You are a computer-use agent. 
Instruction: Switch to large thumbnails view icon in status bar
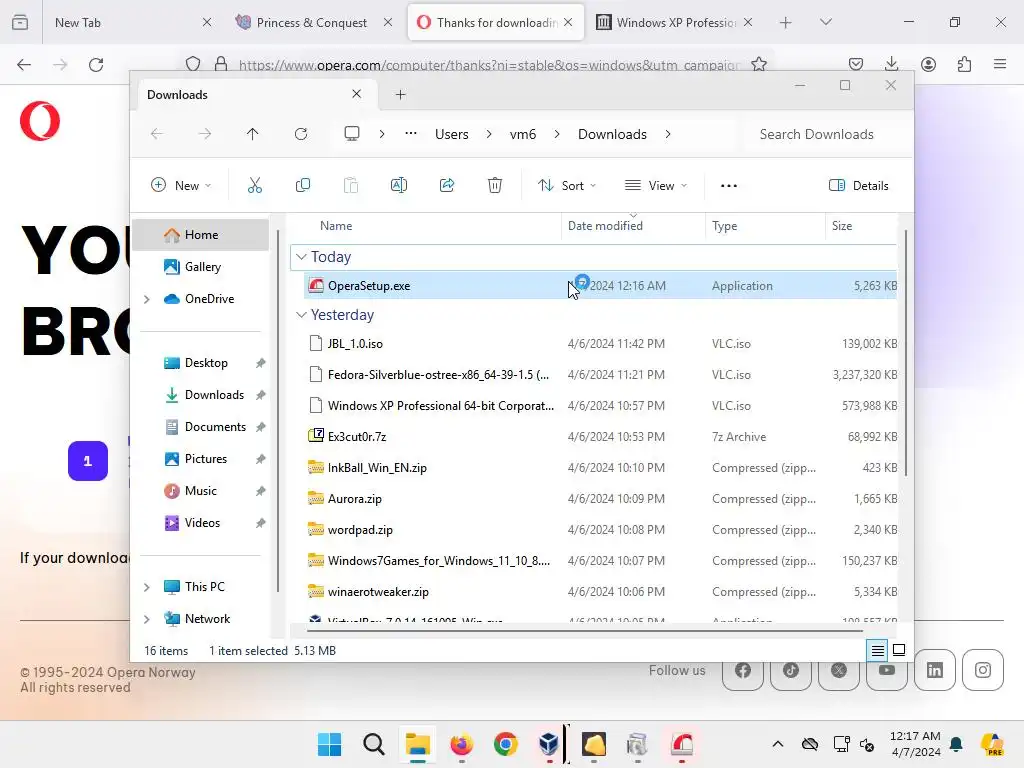(x=899, y=650)
